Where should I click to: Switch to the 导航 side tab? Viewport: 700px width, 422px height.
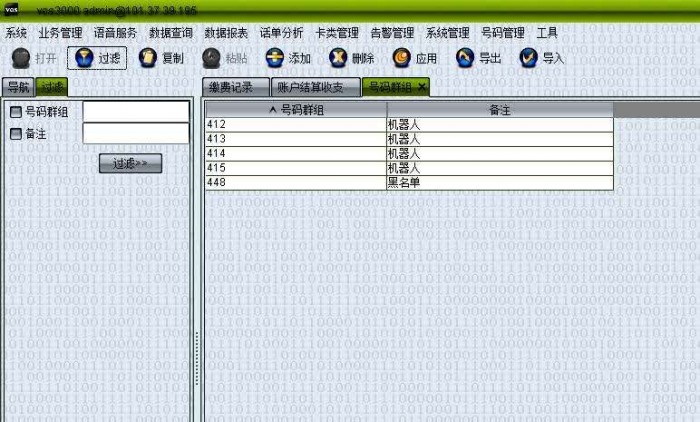click(x=18, y=87)
